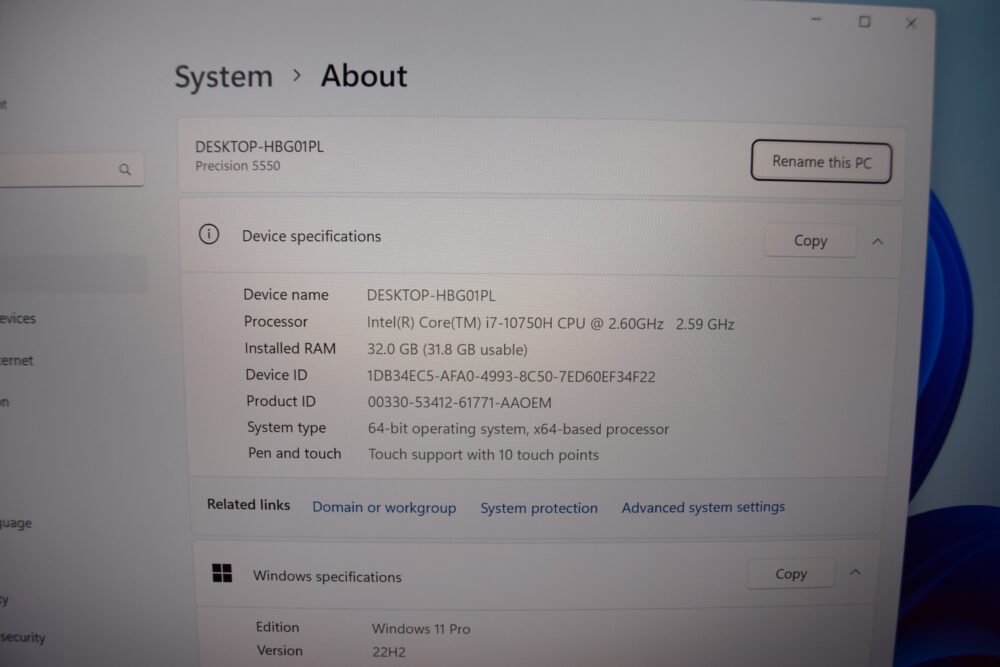
Task: Click the Version label
Action: (x=280, y=650)
